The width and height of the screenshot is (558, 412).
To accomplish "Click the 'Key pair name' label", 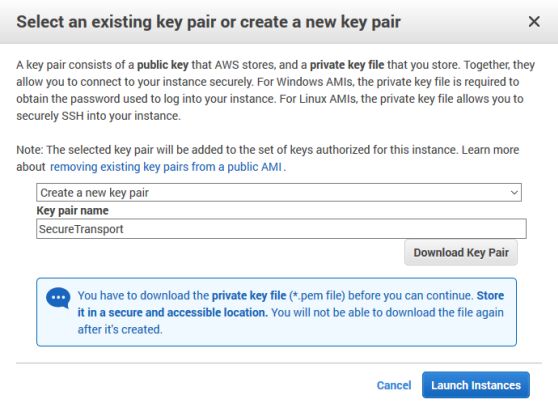I will coord(72,211).
